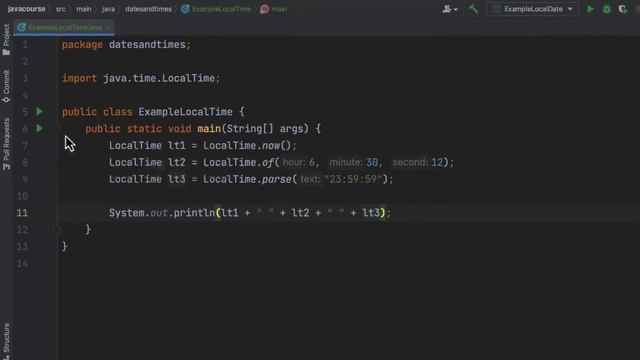Click 'java.time.LocalTime' import text
This screenshot has height=360, width=640.
[x=159, y=78]
